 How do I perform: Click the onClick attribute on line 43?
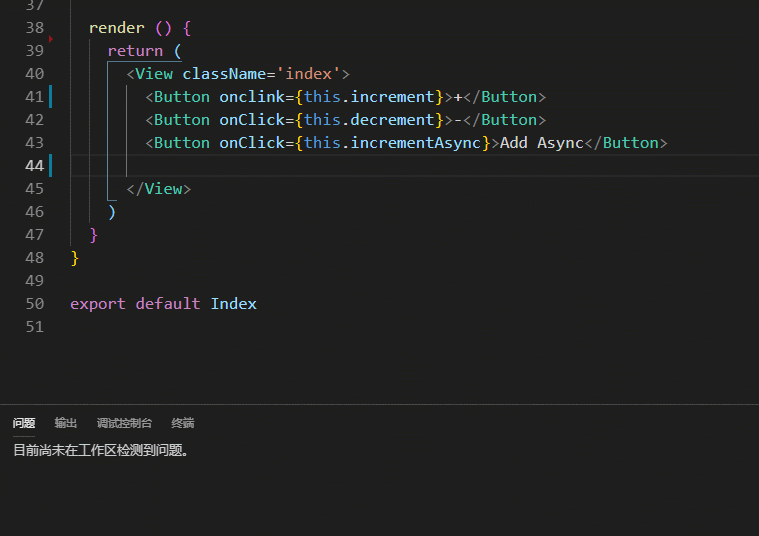(252, 143)
